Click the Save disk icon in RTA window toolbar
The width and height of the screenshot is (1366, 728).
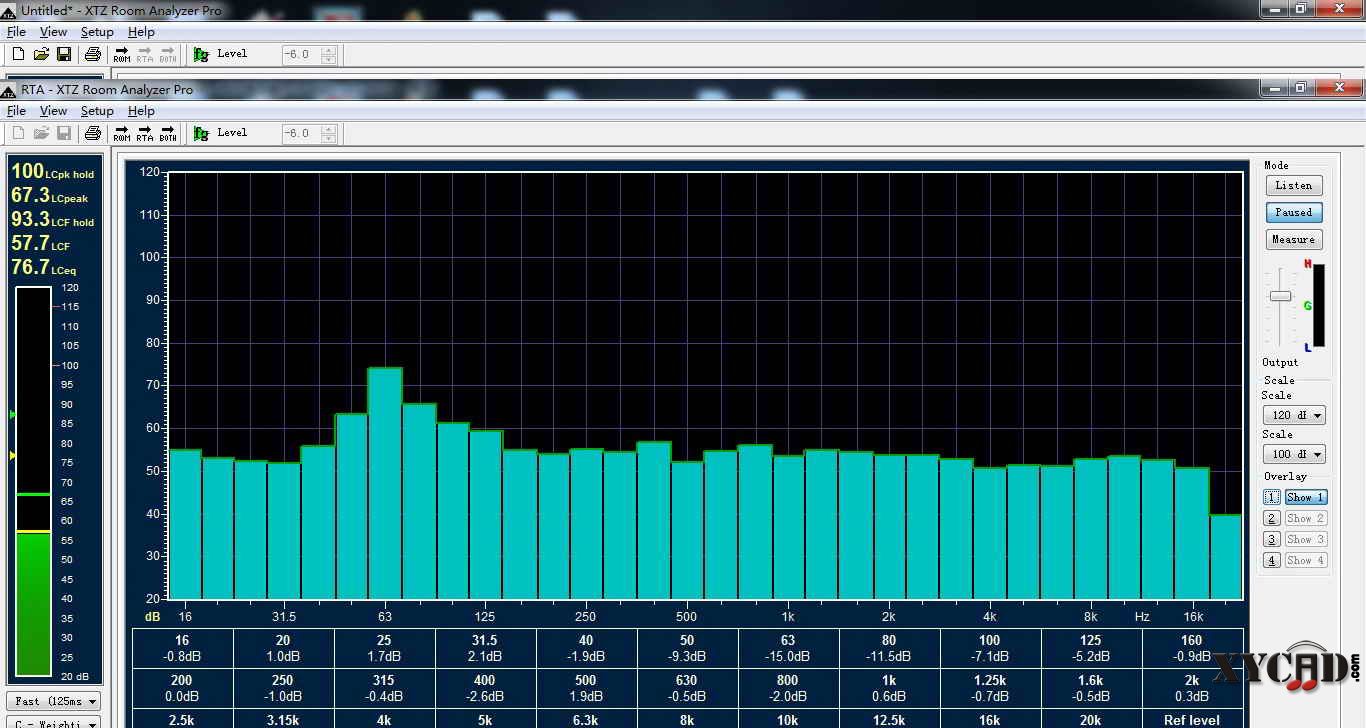coord(63,133)
